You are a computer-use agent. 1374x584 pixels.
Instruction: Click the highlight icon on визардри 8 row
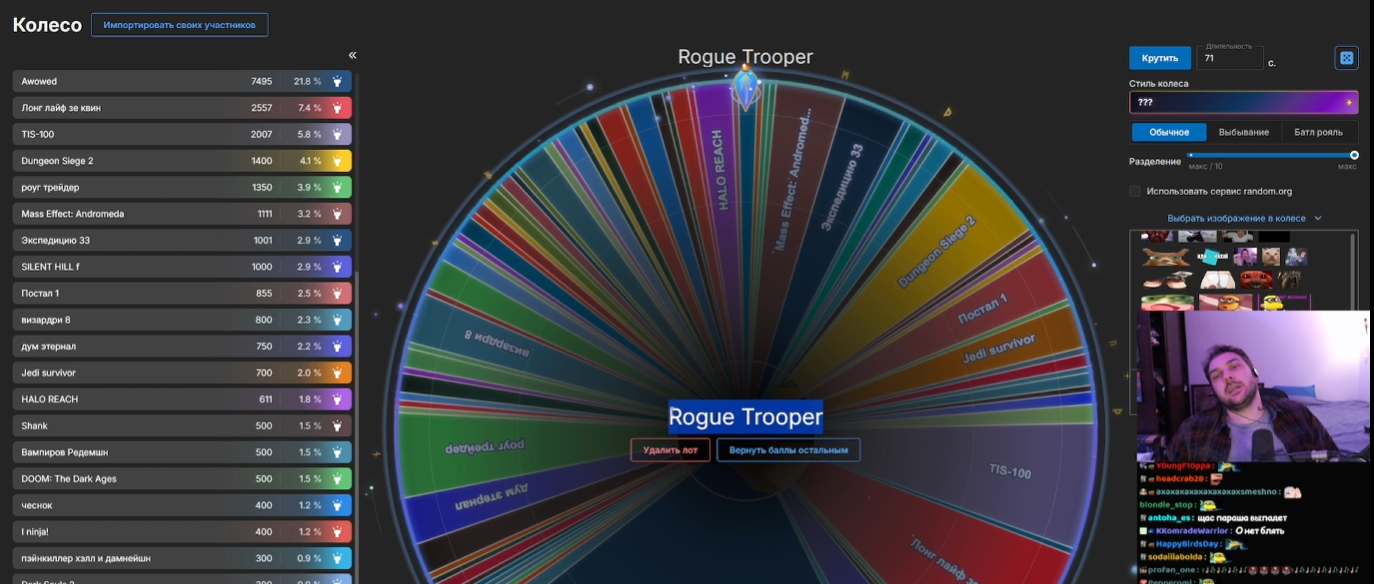click(x=338, y=319)
